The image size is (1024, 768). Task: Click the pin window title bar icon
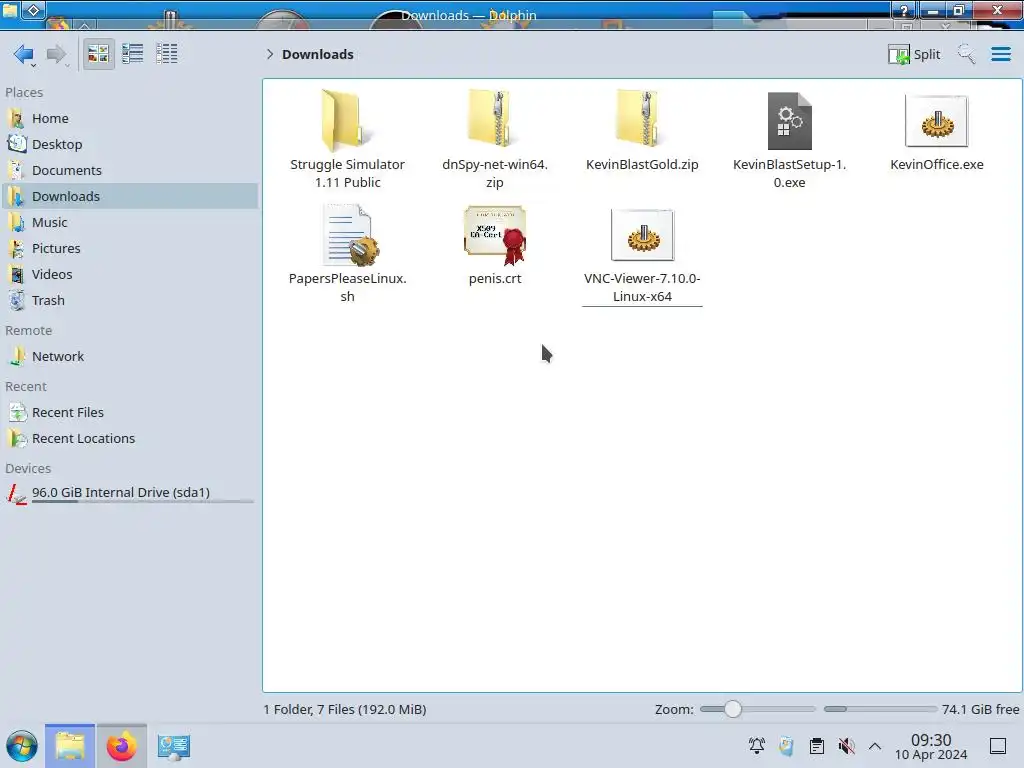pyautogui.click(x=34, y=10)
